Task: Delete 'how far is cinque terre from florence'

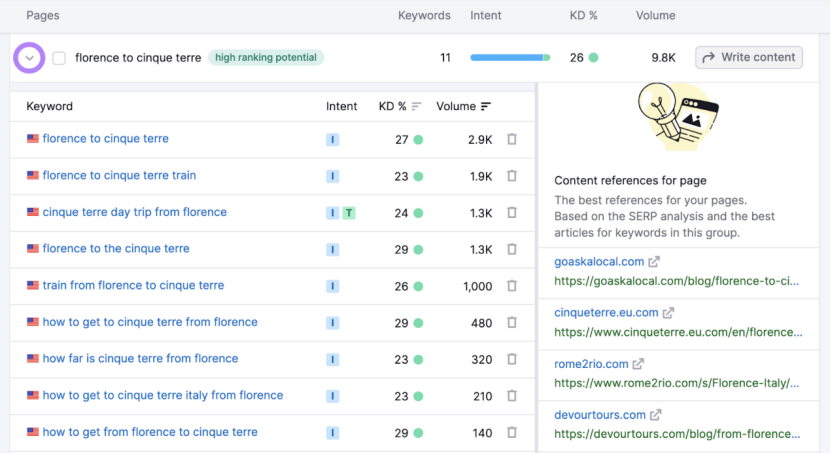Action: (512, 359)
